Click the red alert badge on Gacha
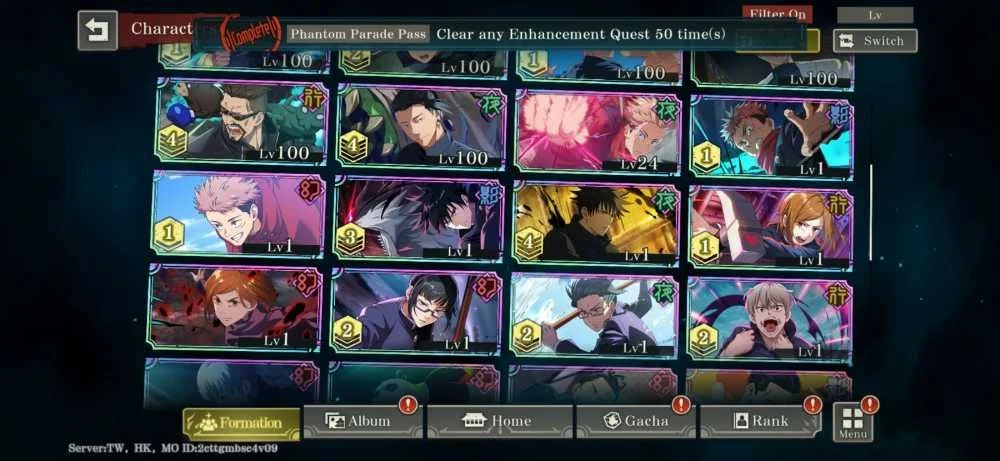The height and width of the screenshot is (461, 1000). point(681,404)
